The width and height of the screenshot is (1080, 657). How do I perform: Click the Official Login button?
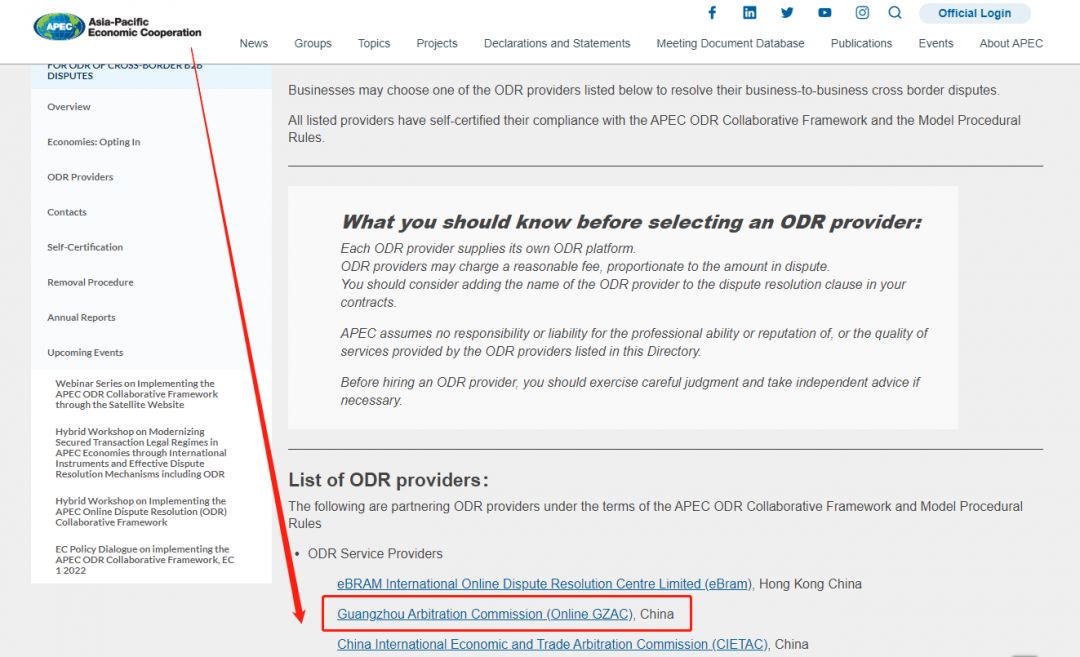975,13
